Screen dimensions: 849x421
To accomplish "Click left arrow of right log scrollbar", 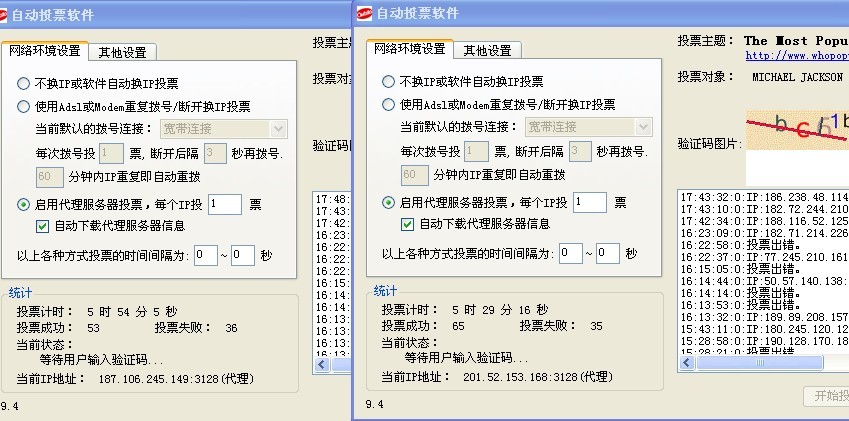I will pyautogui.click(x=687, y=363).
